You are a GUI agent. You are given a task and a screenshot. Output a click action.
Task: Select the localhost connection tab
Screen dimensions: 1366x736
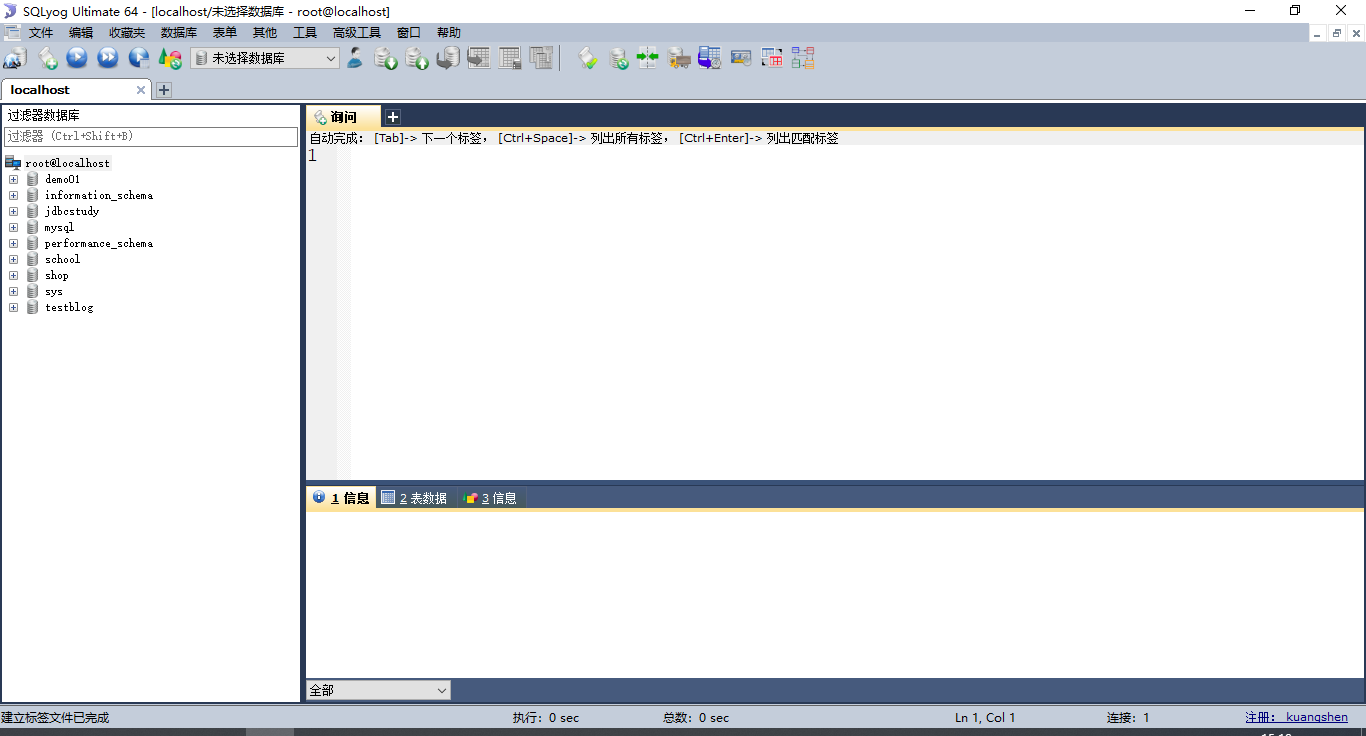point(76,90)
